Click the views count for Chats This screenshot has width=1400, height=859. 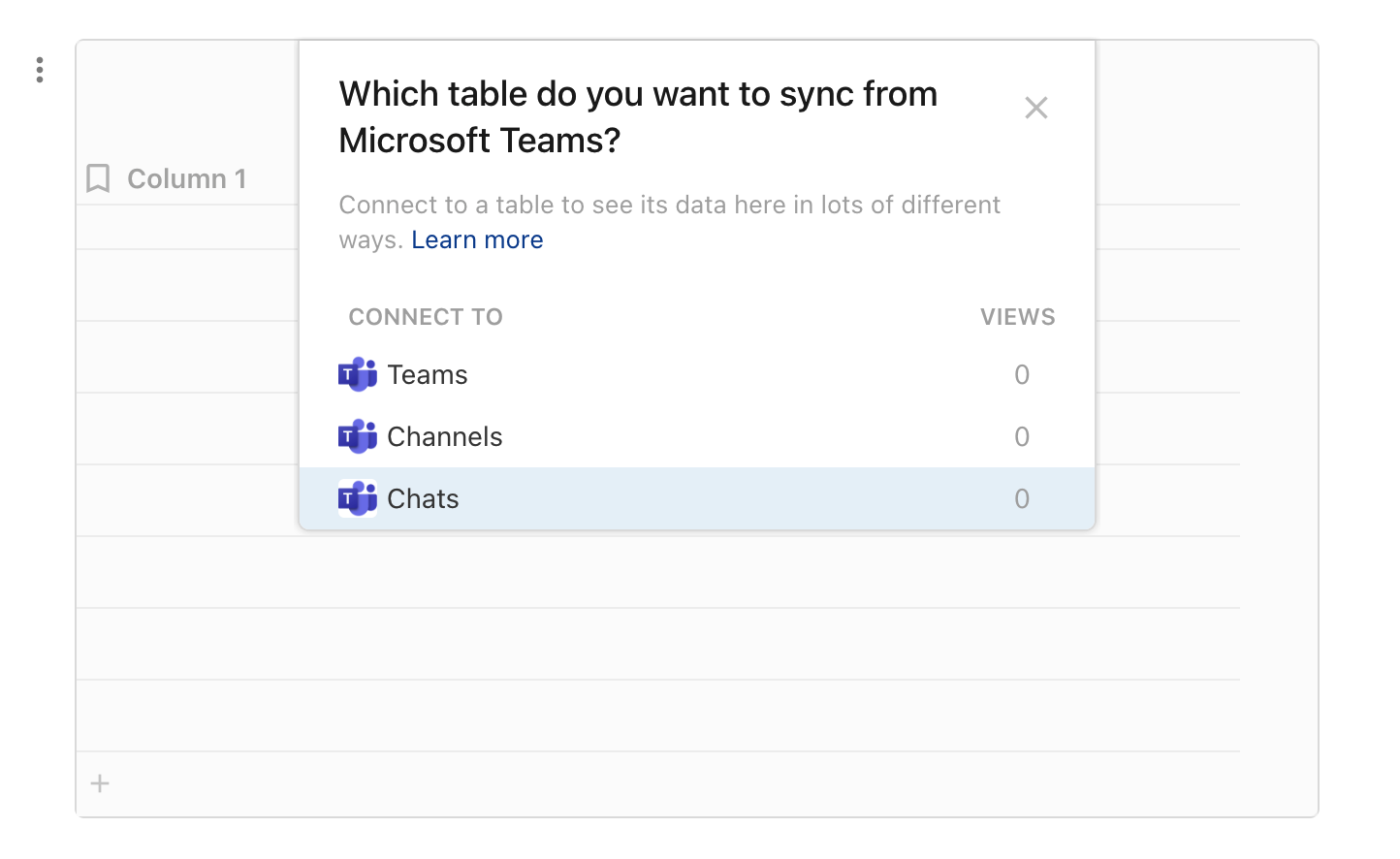1022,498
